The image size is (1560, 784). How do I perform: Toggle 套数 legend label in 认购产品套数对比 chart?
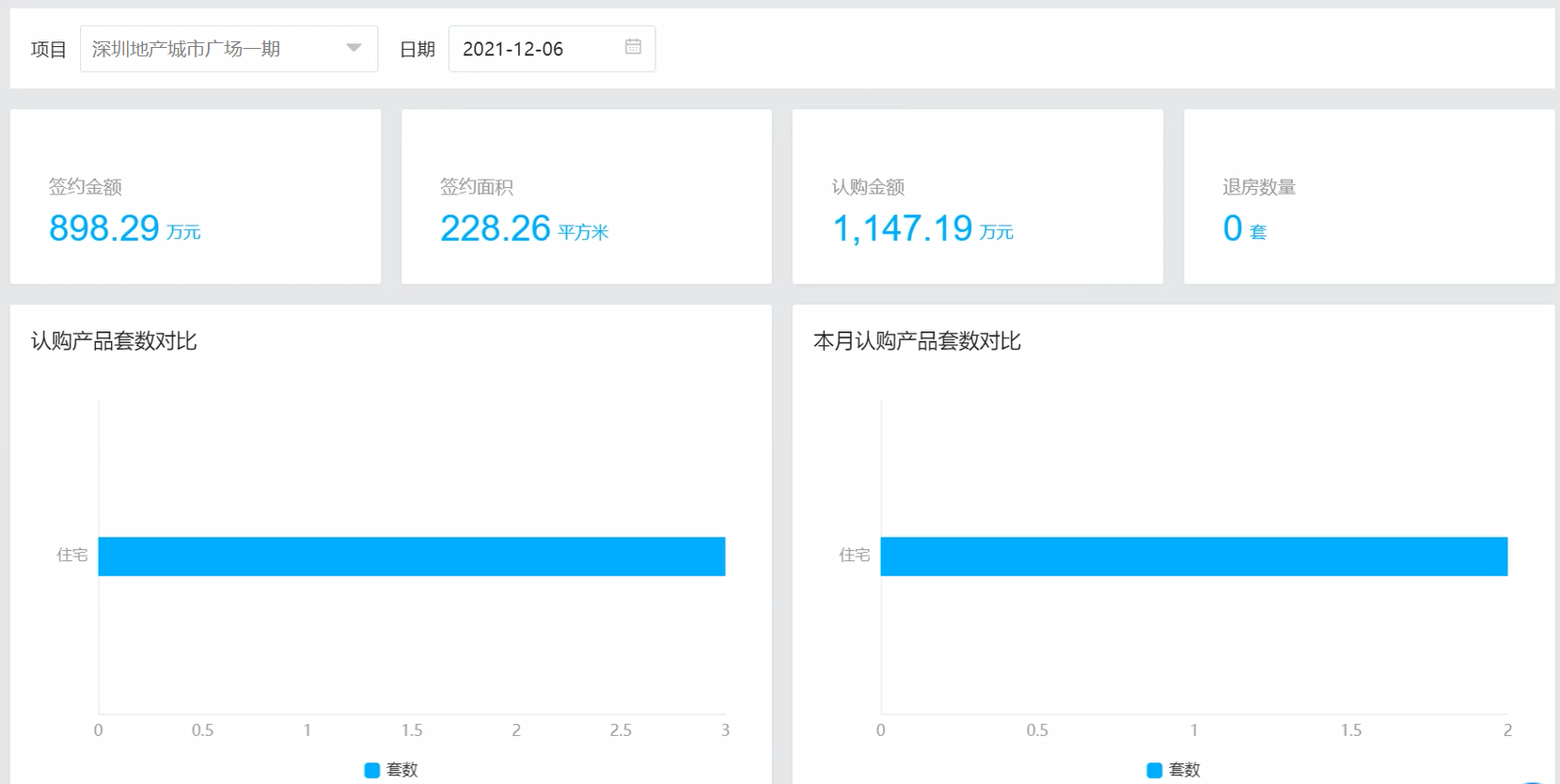click(402, 770)
